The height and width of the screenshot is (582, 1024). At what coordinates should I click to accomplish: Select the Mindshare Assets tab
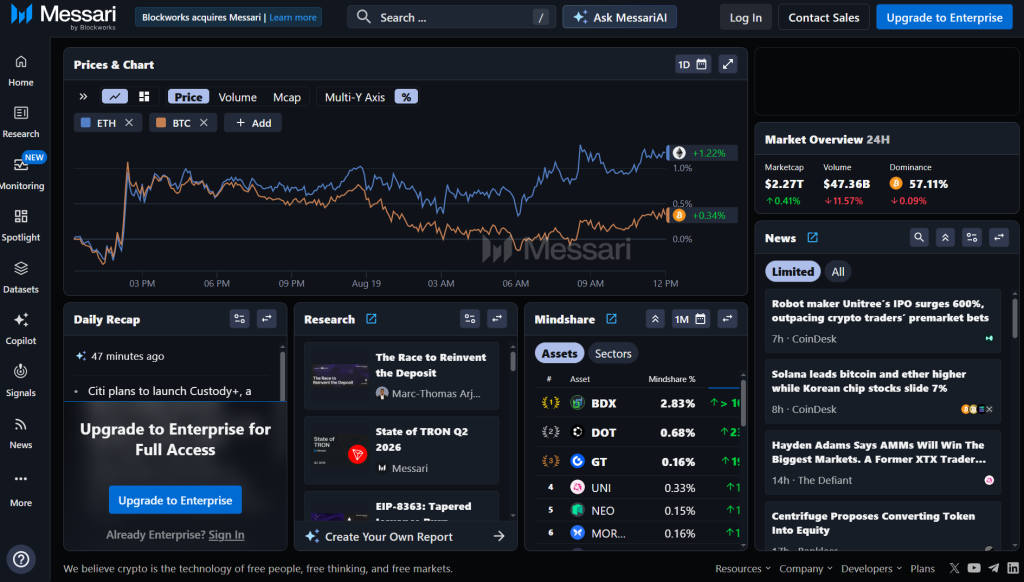point(559,353)
